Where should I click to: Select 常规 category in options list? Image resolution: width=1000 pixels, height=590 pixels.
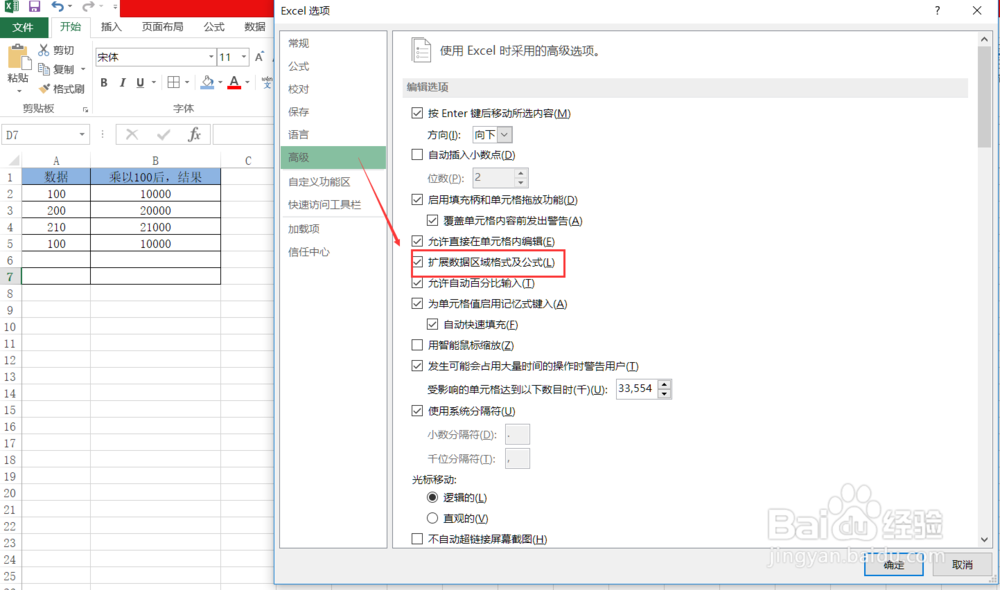(x=333, y=43)
